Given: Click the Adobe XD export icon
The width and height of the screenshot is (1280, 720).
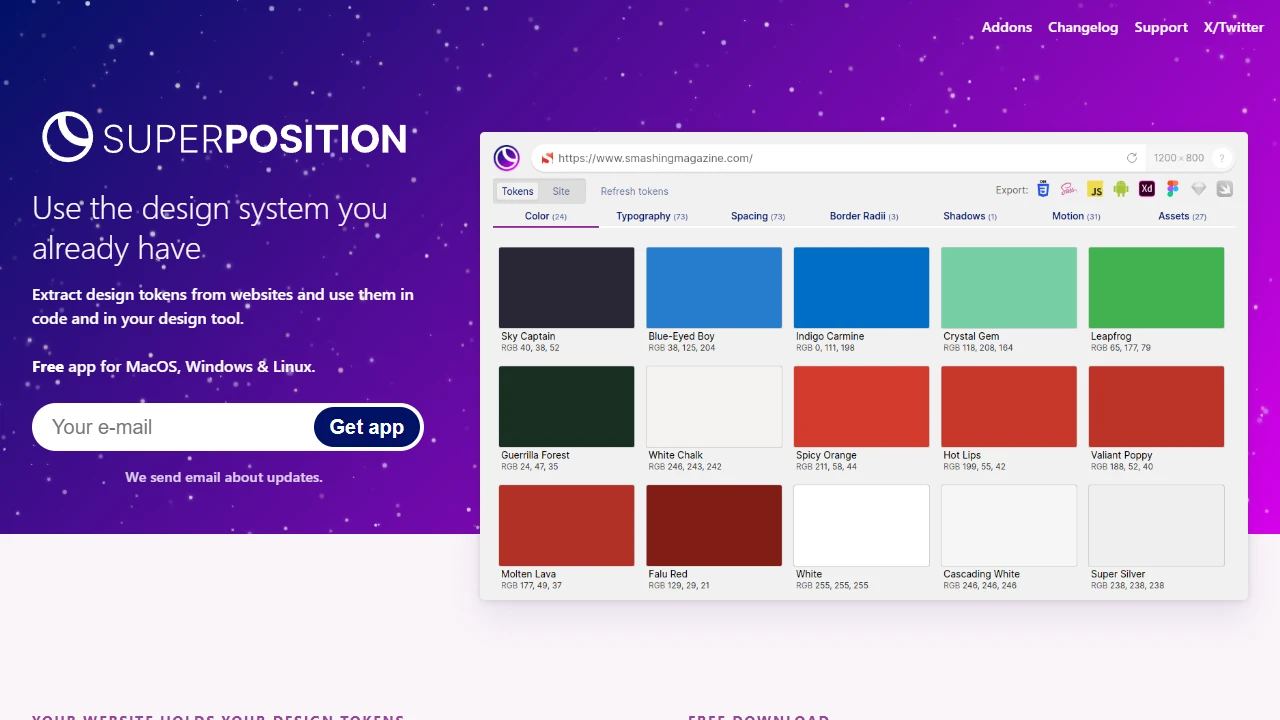Looking at the screenshot, I should (1147, 189).
